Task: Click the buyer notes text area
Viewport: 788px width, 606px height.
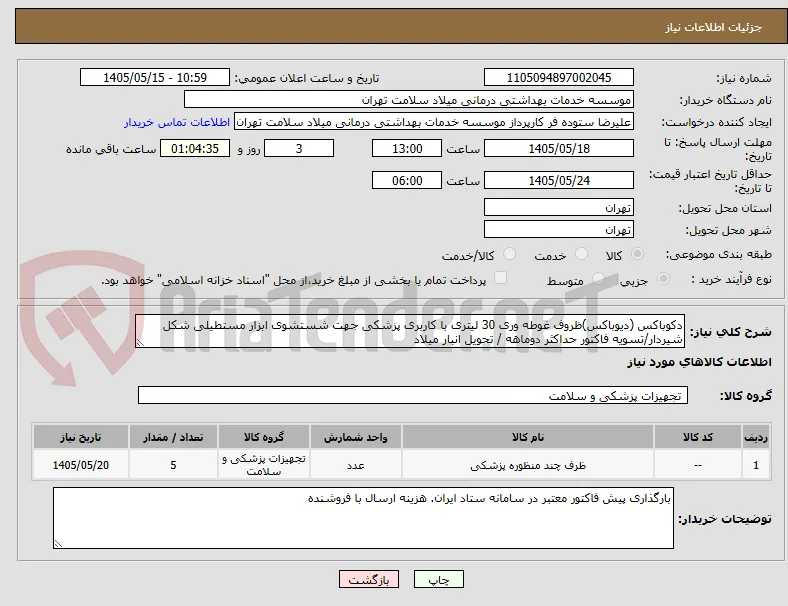Action: [x=363, y=518]
